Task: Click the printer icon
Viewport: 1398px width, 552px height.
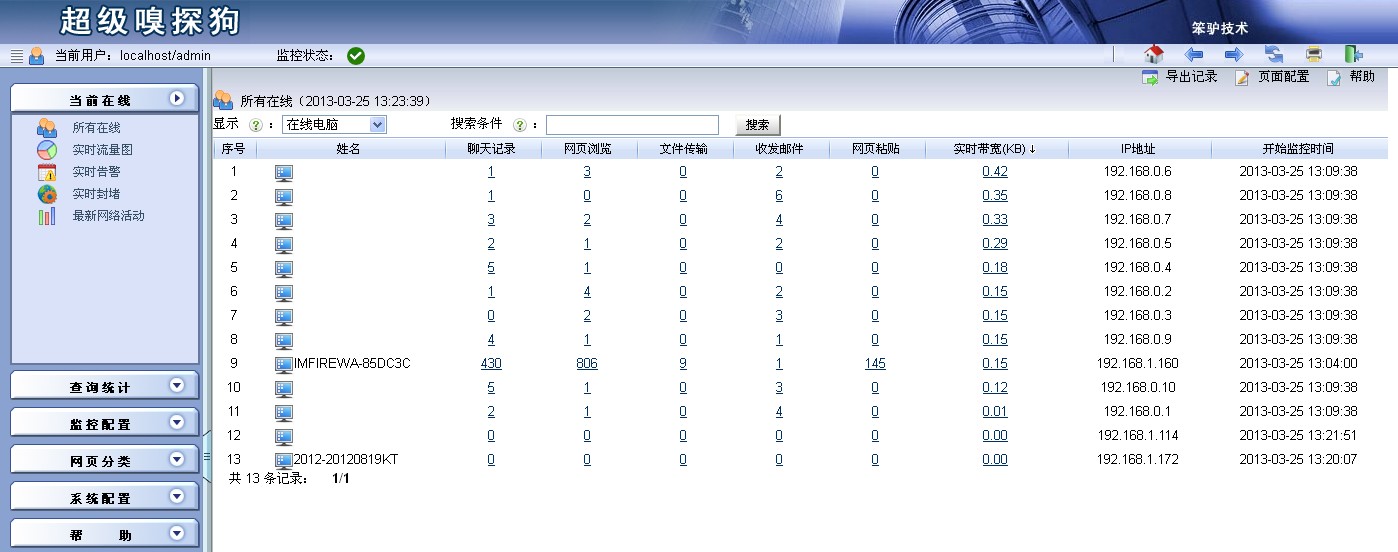Action: click(1314, 55)
